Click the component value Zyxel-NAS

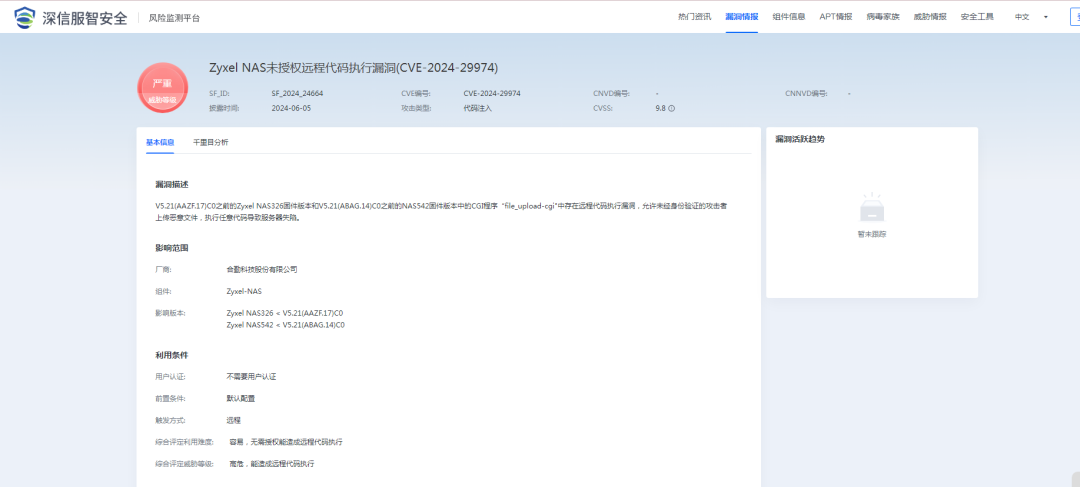tap(244, 291)
